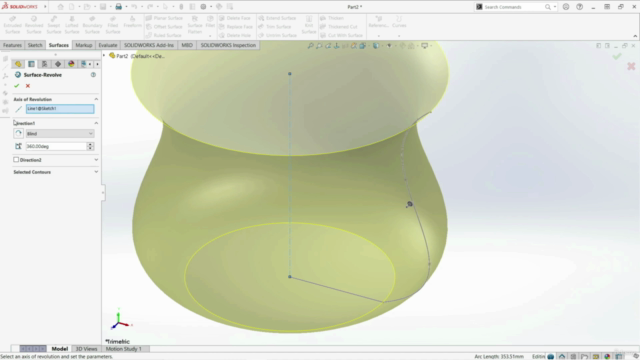Expand the Selected Contours section

tap(96, 172)
